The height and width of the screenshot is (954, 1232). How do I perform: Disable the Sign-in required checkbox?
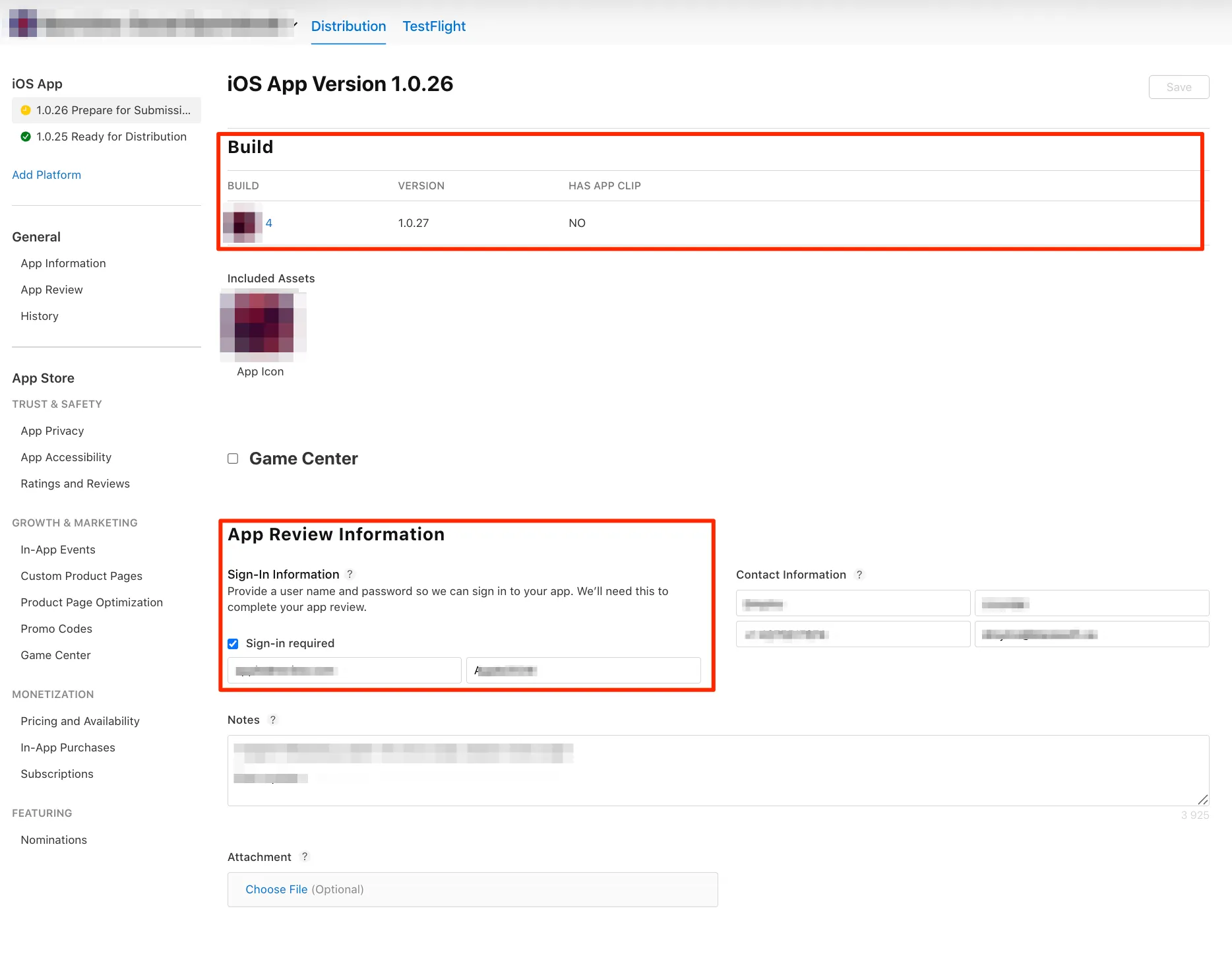[x=233, y=643]
